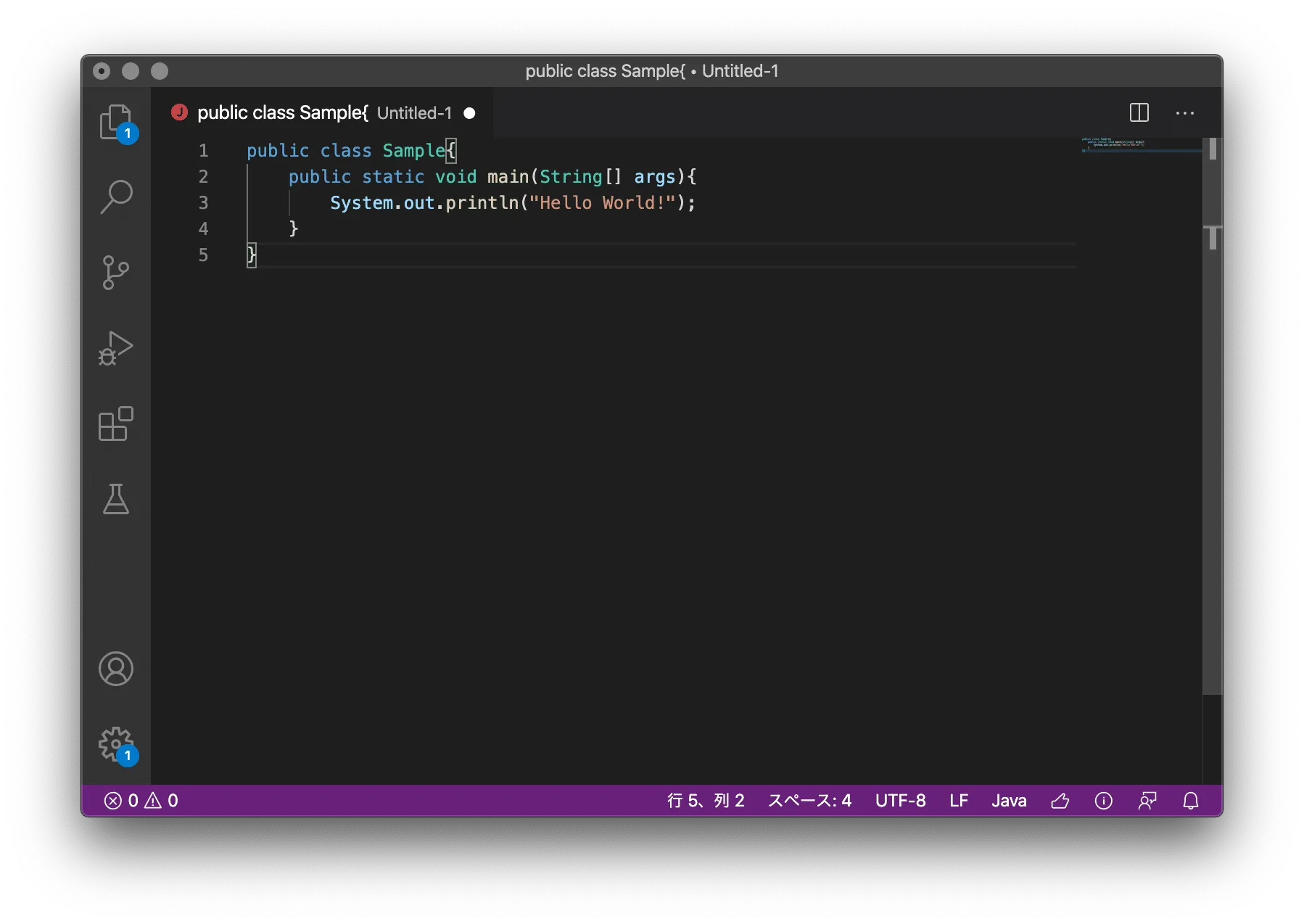
Task: Open notifications bell icon
Action: (1191, 801)
